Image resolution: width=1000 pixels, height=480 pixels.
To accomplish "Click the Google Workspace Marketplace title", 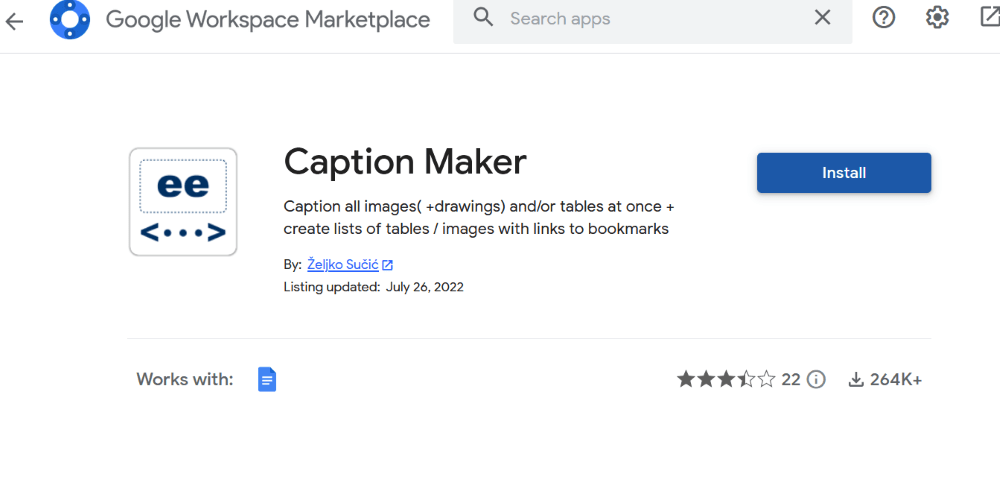I will click(x=268, y=19).
